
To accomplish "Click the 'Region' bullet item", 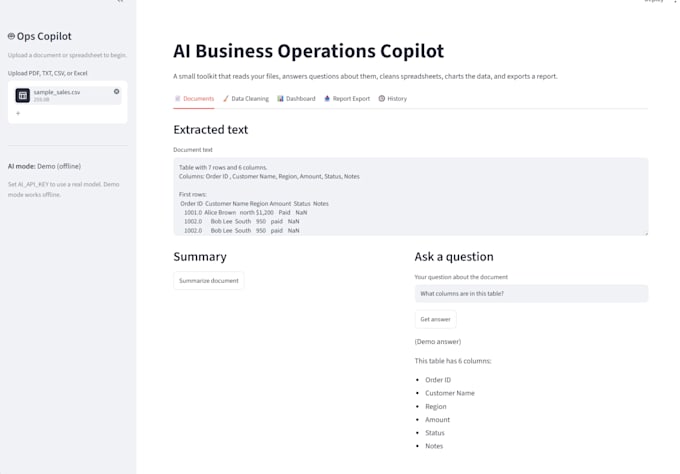I will pos(435,406).
